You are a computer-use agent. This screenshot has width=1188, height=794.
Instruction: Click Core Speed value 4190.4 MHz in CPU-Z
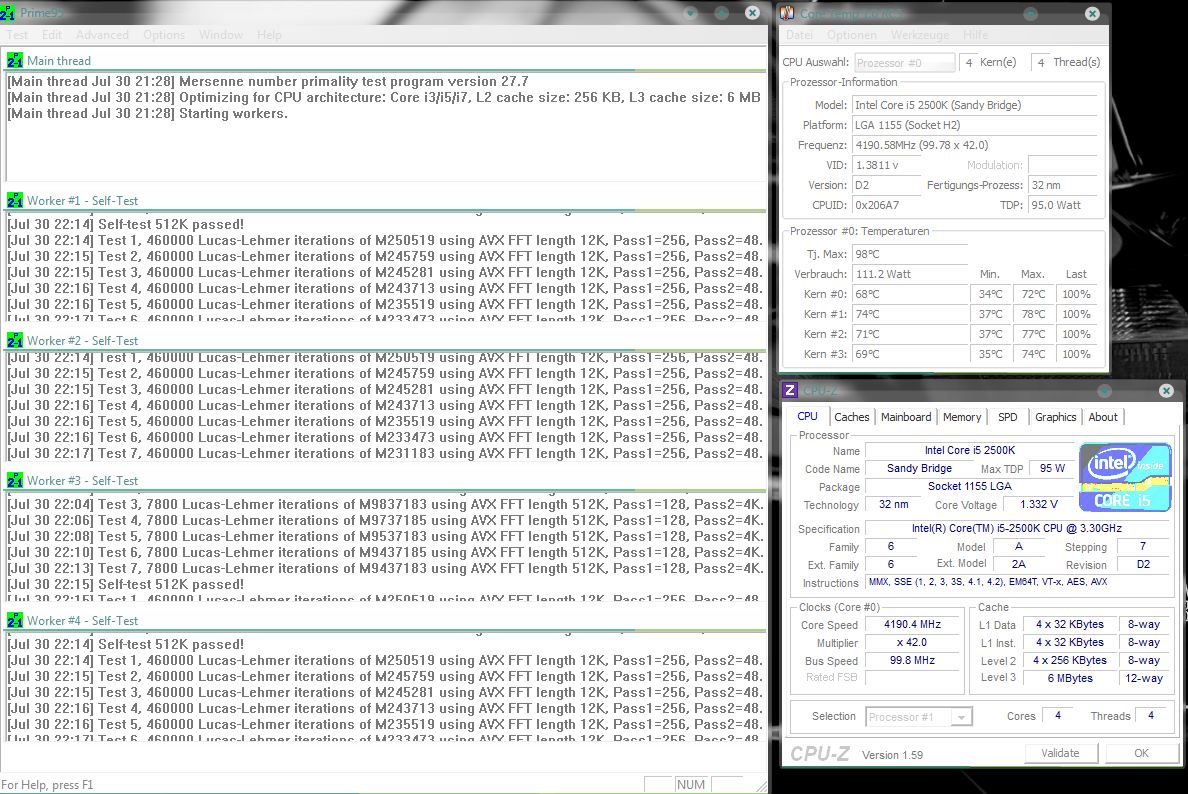[x=912, y=624]
